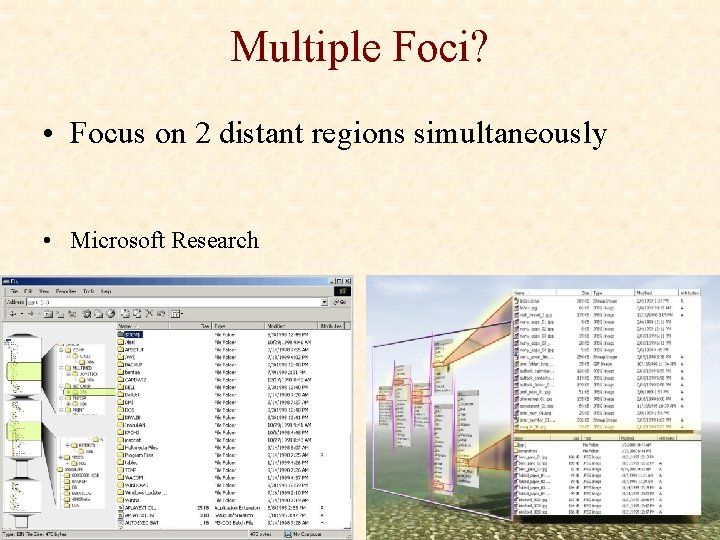Open the Address bar dropdown arrow
720x540 pixels.
(x=324, y=302)
